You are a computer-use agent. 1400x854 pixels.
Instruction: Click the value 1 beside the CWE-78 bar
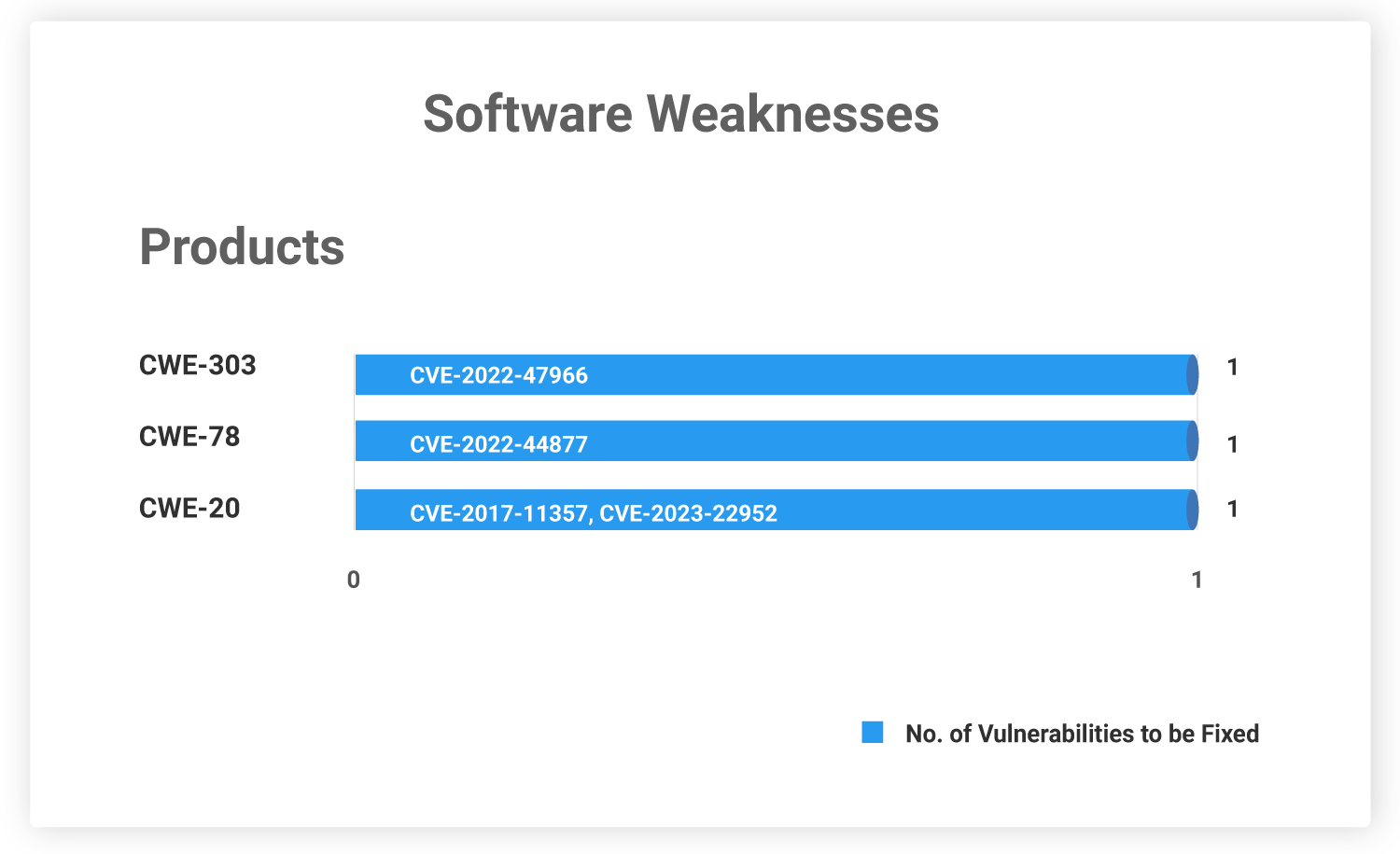pos(1232,444)
